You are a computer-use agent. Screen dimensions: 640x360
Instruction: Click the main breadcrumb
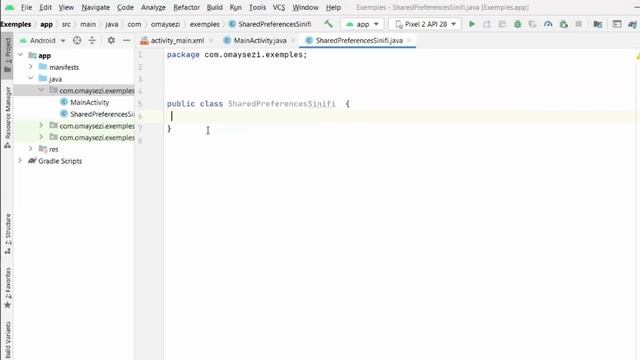point(88,24)
